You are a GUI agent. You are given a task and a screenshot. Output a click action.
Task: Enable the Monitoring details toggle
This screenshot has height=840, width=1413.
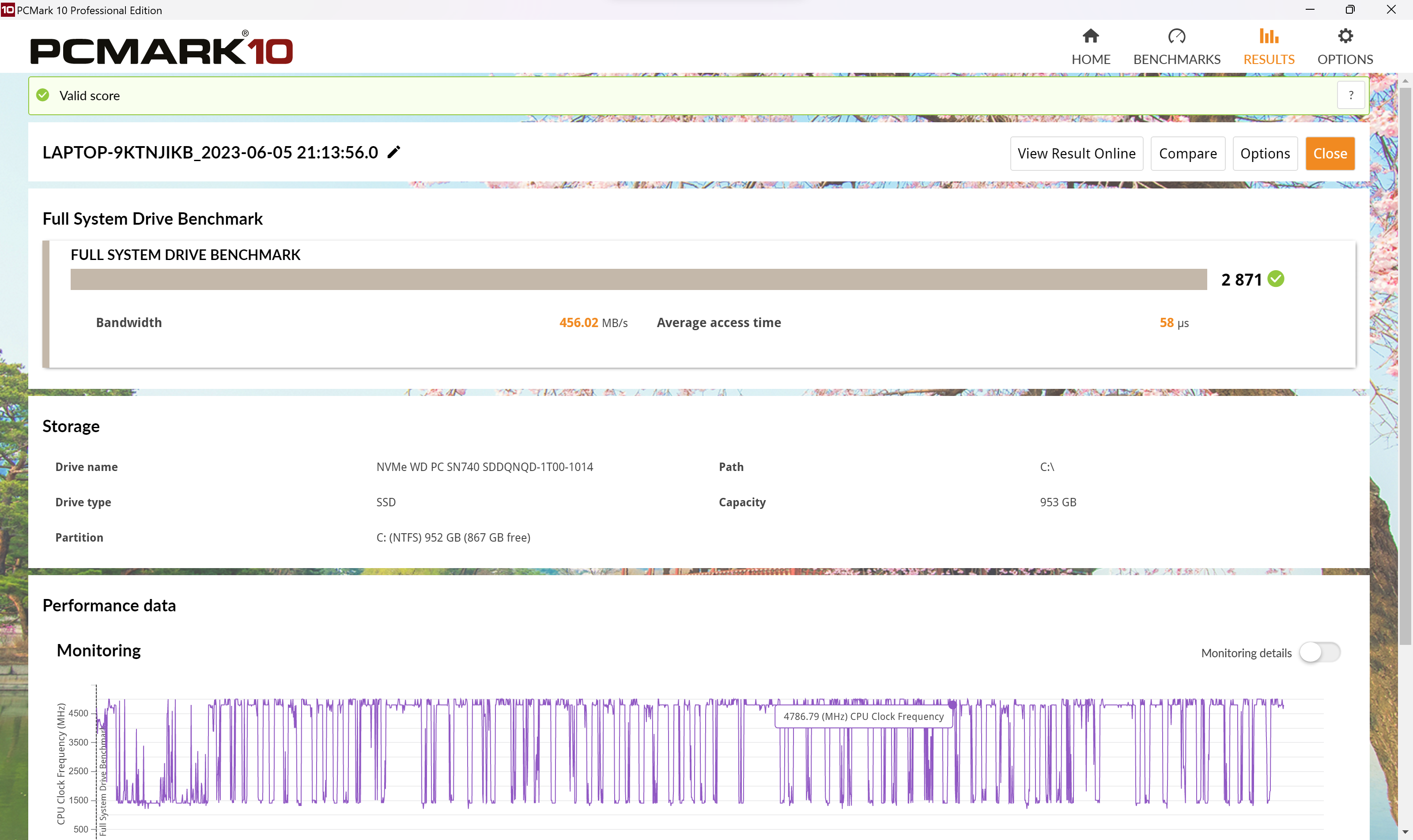tap(1319, 652)
